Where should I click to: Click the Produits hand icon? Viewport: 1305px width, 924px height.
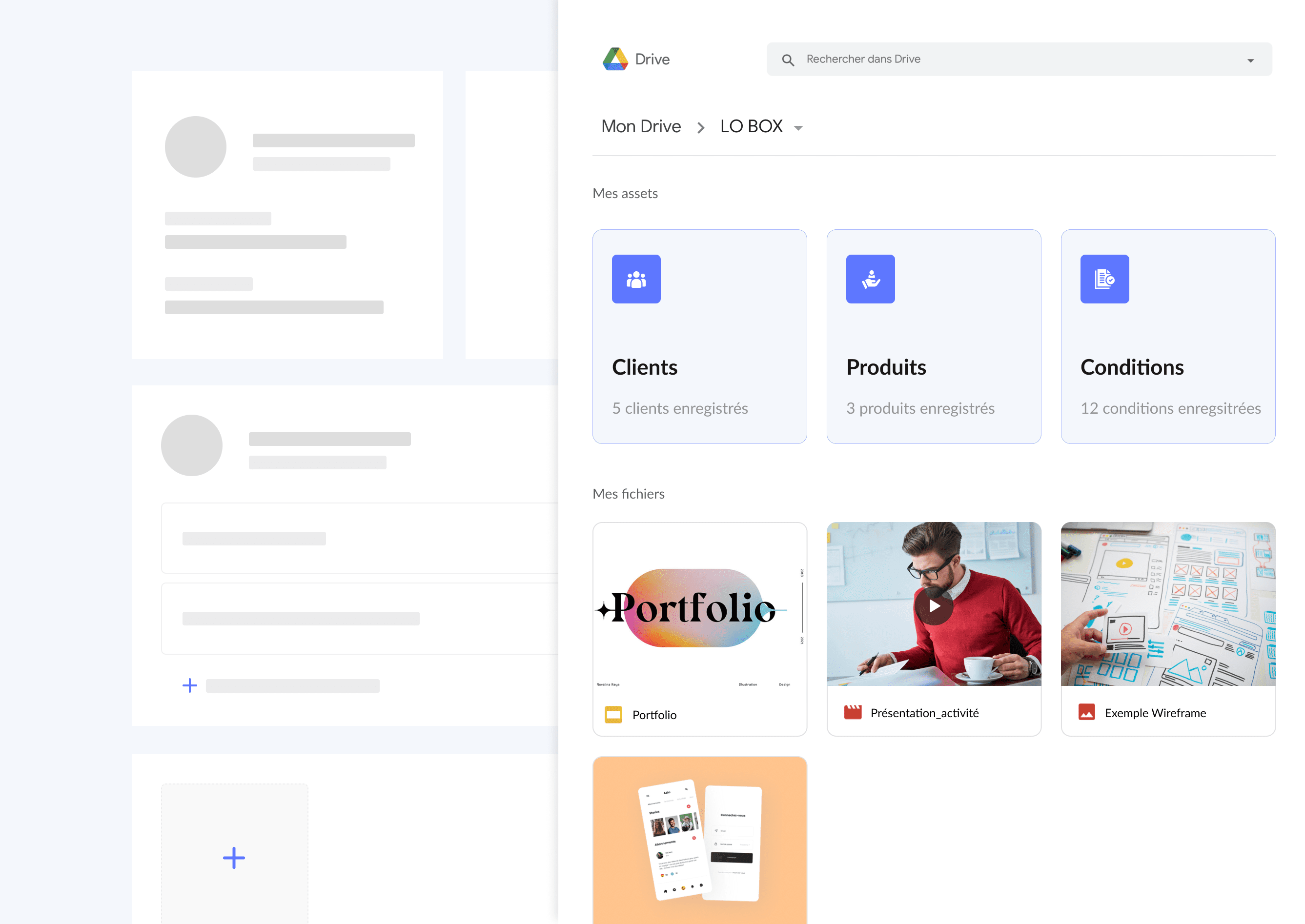pyautogui.click(x=870, y=279)
